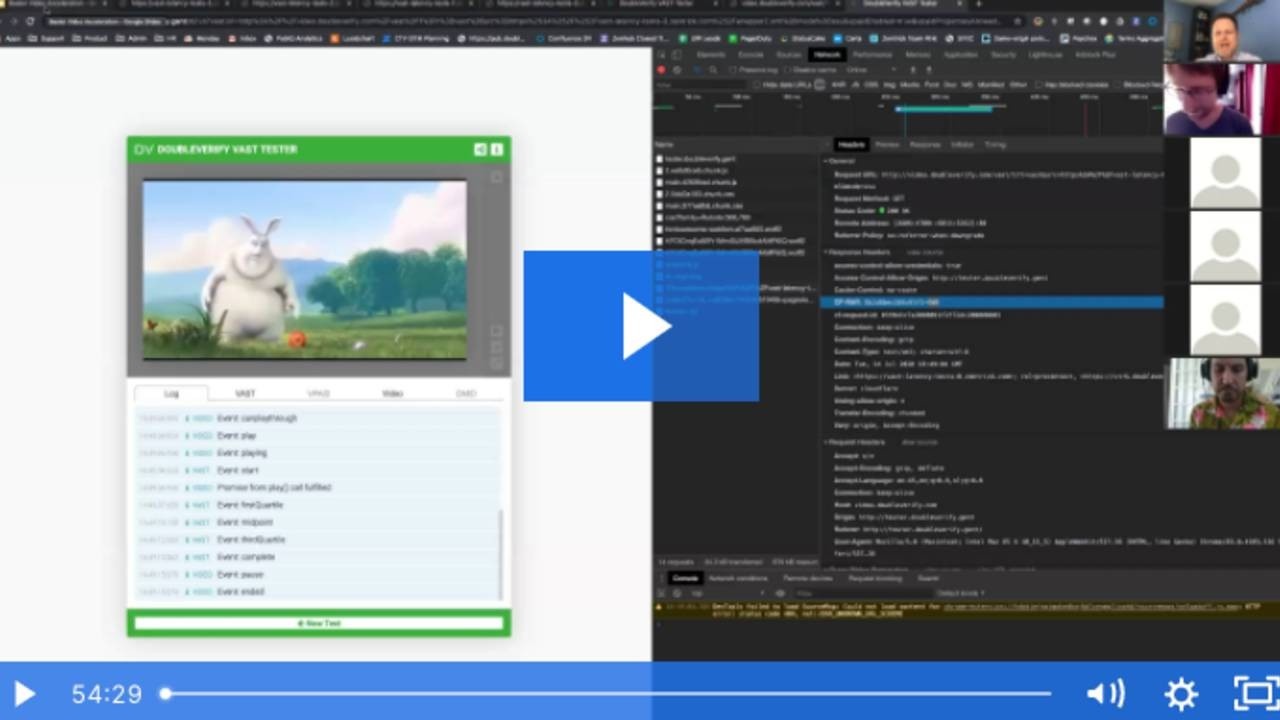Click the network Filter text field

(702, 85)
